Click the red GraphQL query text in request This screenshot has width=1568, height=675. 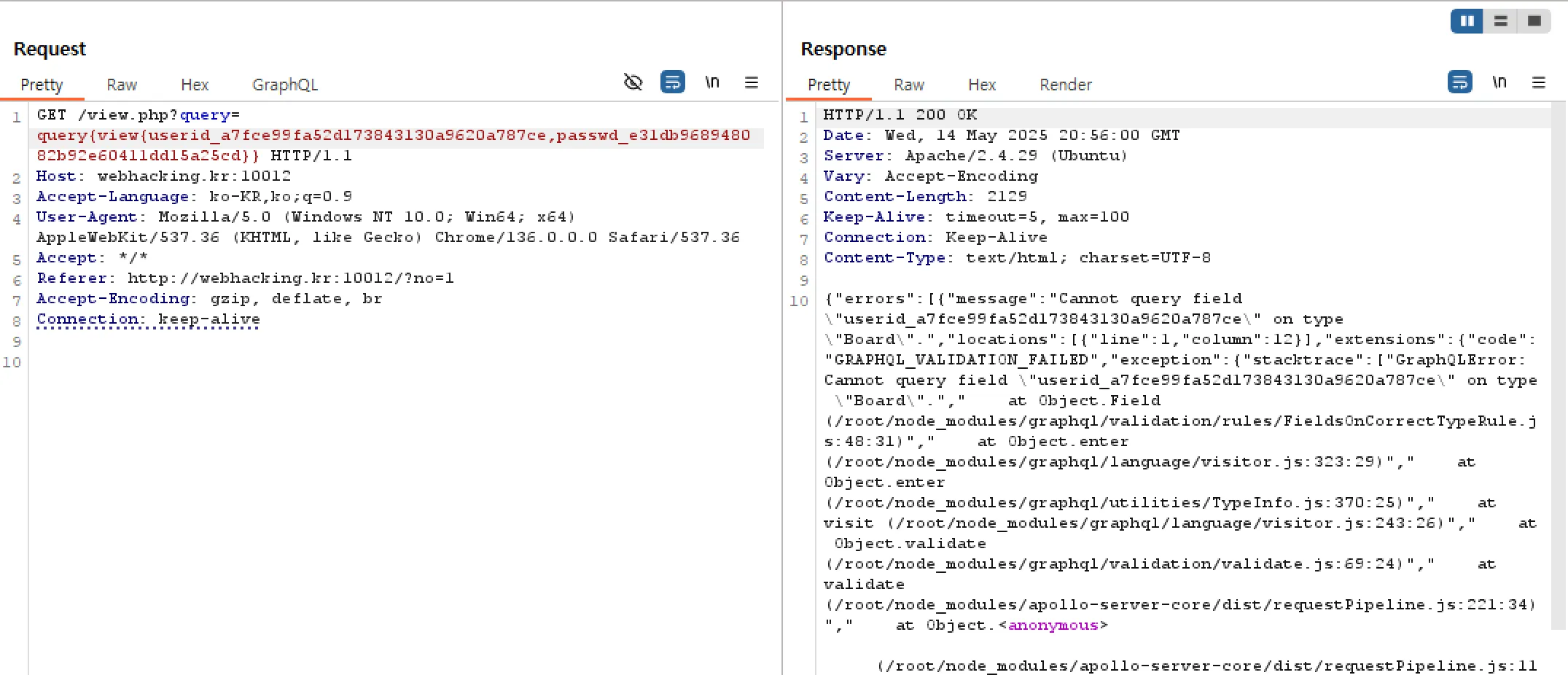click(394, 145)
